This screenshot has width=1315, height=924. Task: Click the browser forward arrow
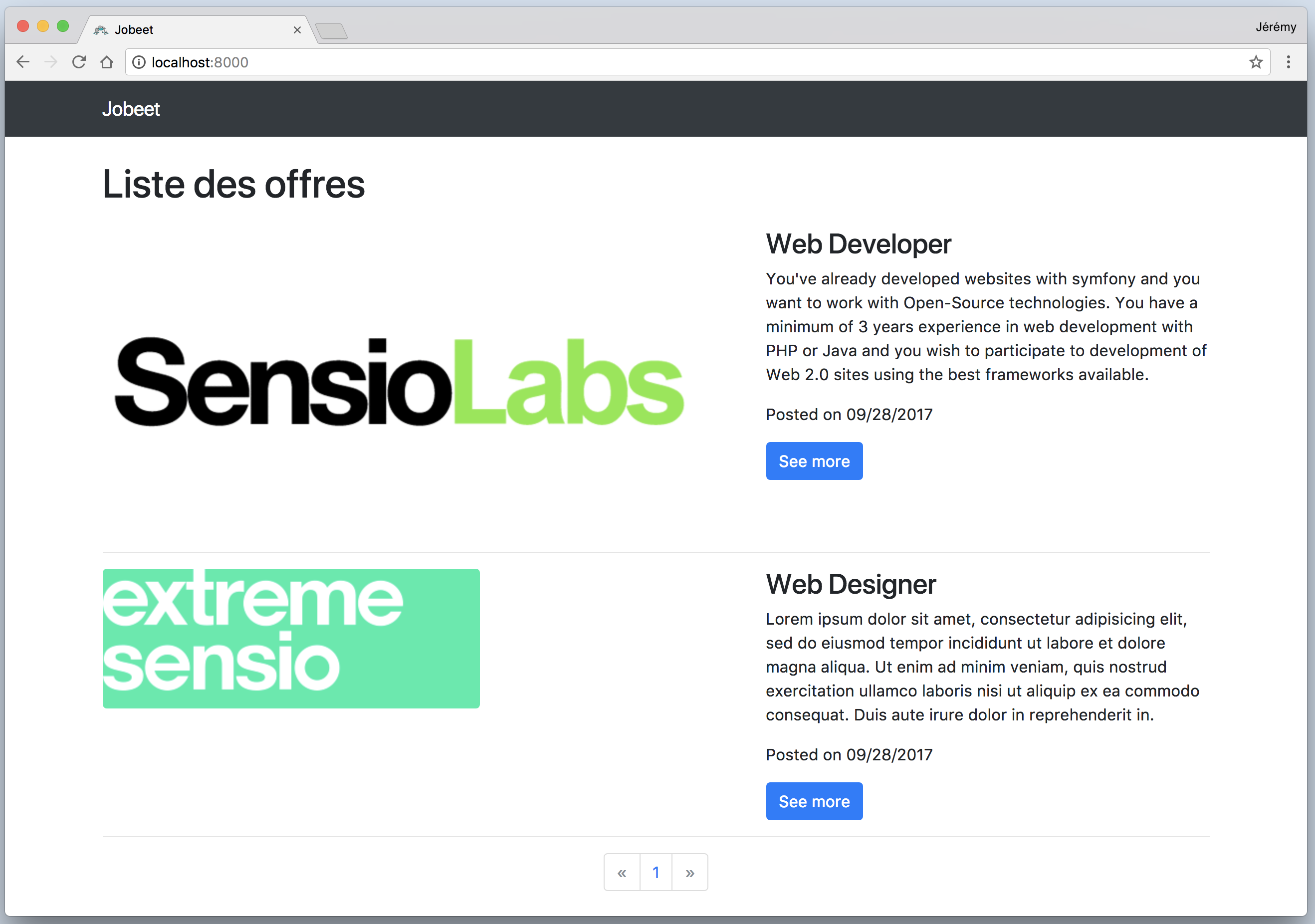[51, 62]
